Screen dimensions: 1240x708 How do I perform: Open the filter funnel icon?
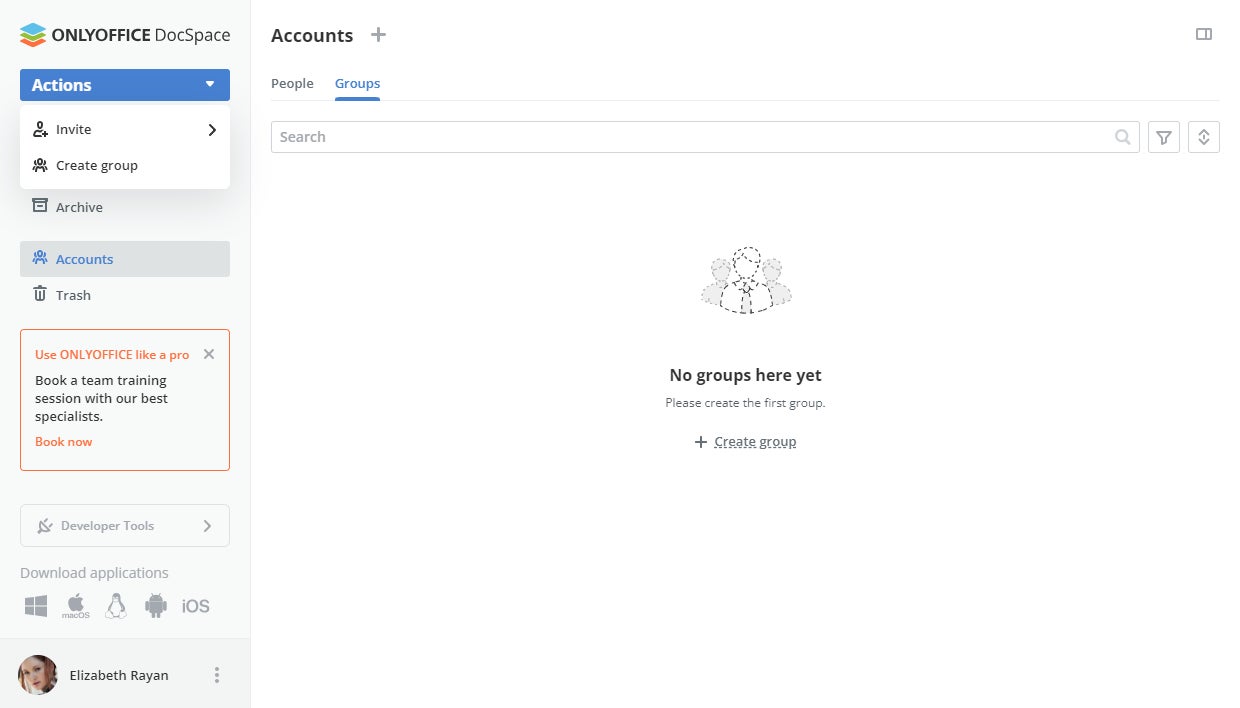click(1164, 137)
